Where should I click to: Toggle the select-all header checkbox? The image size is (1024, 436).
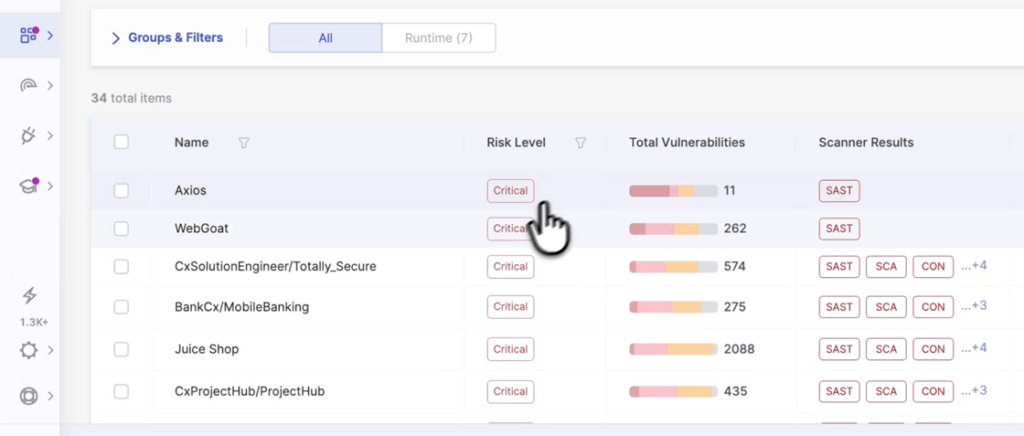pos(121,142)
